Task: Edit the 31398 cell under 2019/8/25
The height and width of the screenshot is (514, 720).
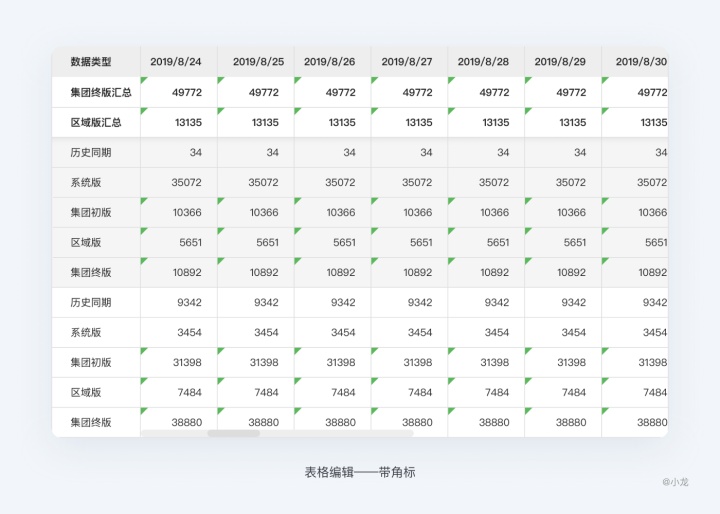Action: [256, 362]
